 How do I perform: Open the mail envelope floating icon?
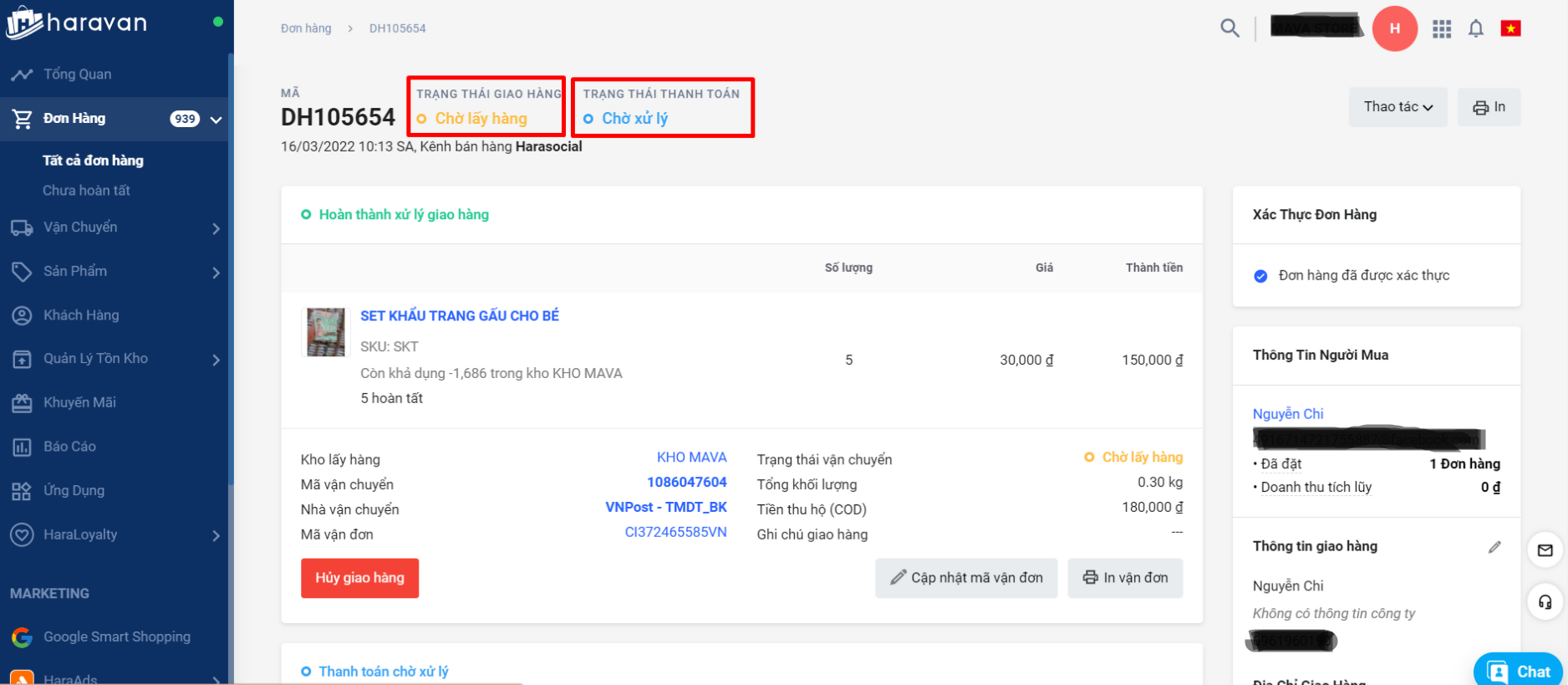pyautogui.click(x=1545, y=550)
